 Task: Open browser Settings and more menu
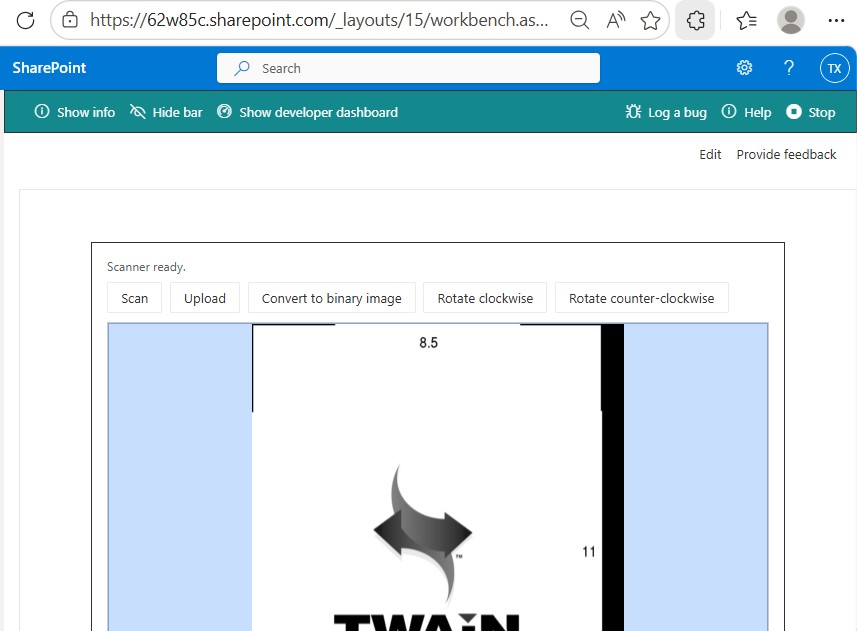[836, 21]
